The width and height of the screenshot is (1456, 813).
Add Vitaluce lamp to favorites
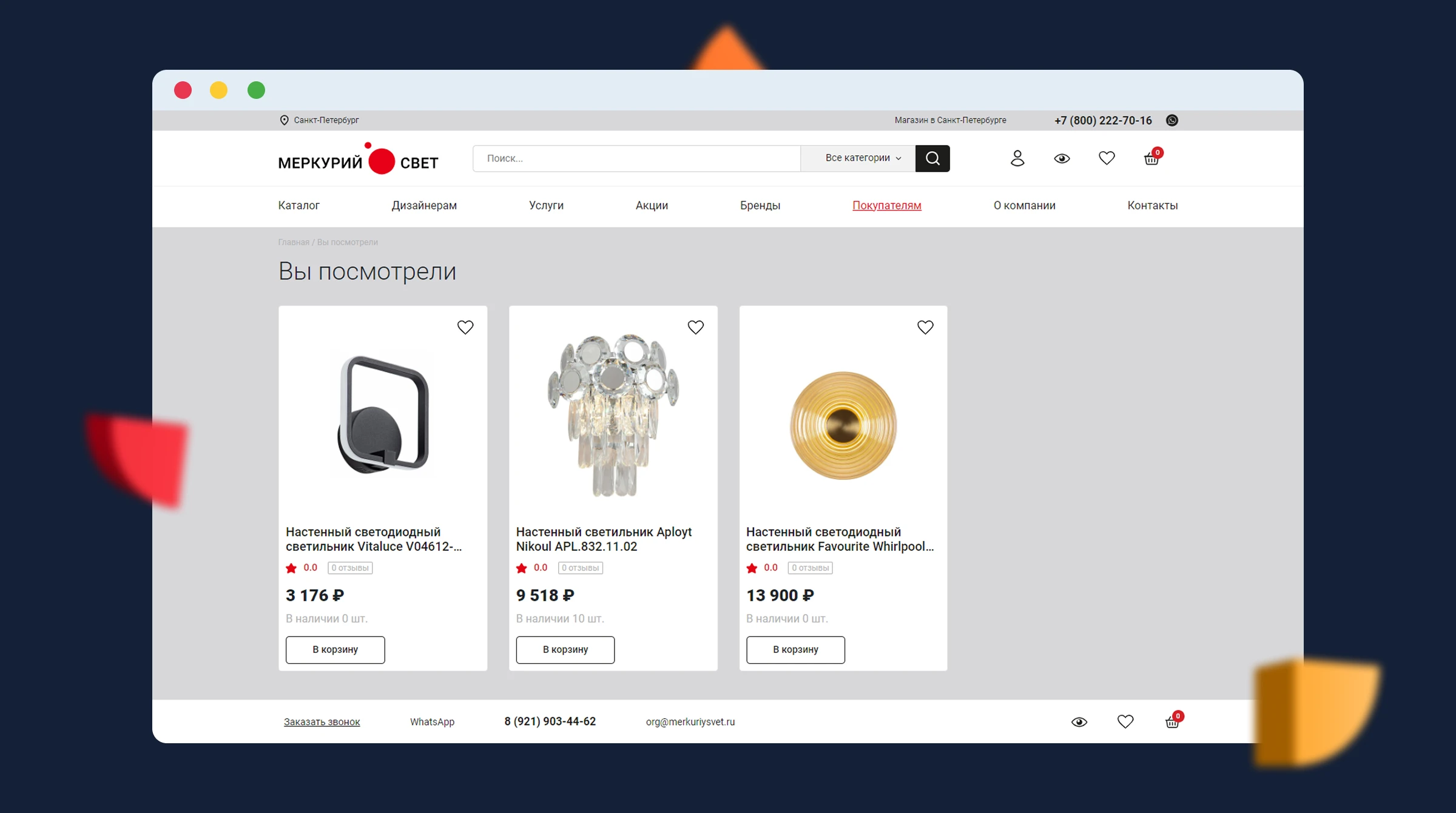[x=465, y=327]
